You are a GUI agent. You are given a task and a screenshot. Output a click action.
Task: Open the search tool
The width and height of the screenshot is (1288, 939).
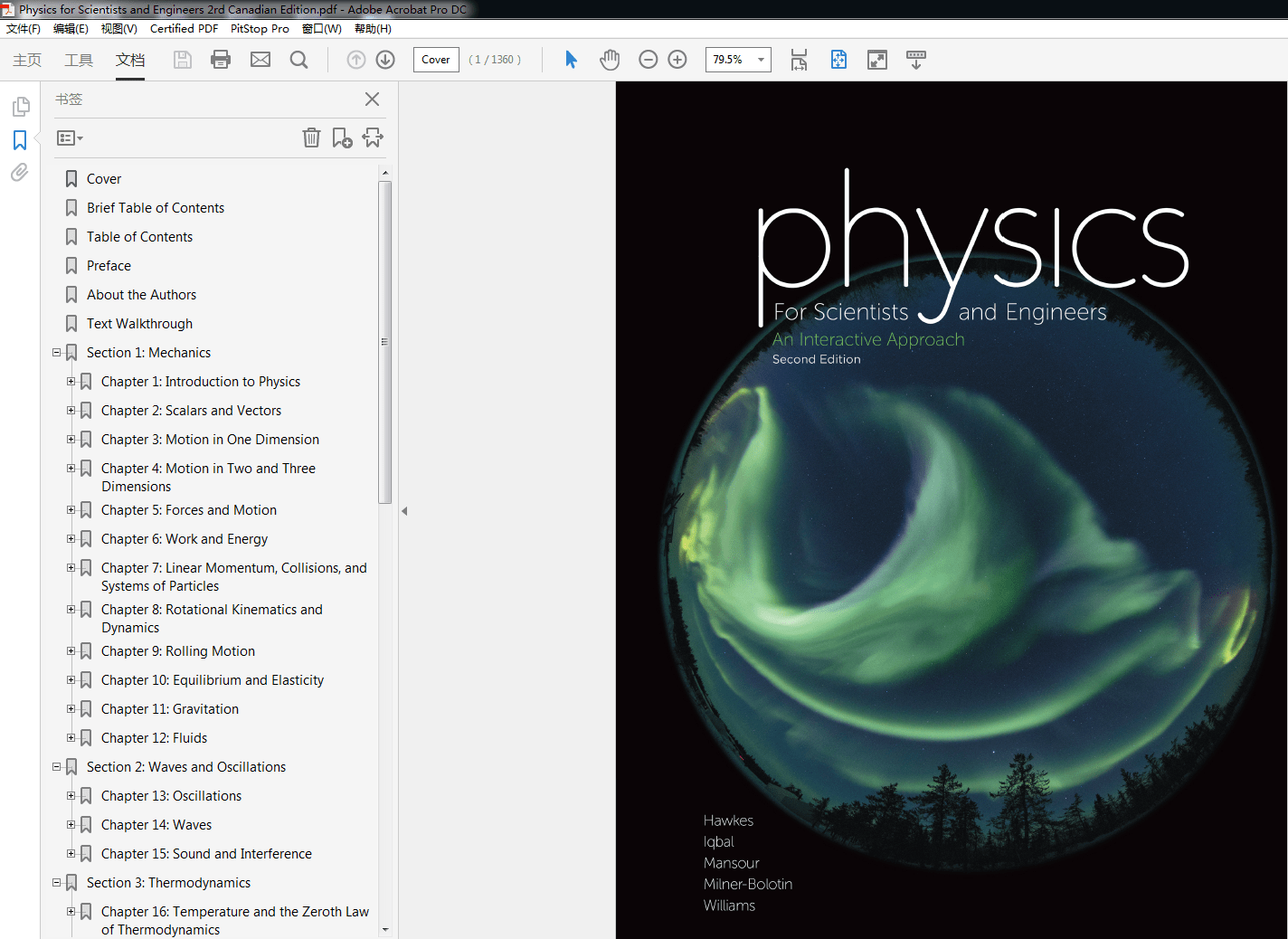click(298, 59)
